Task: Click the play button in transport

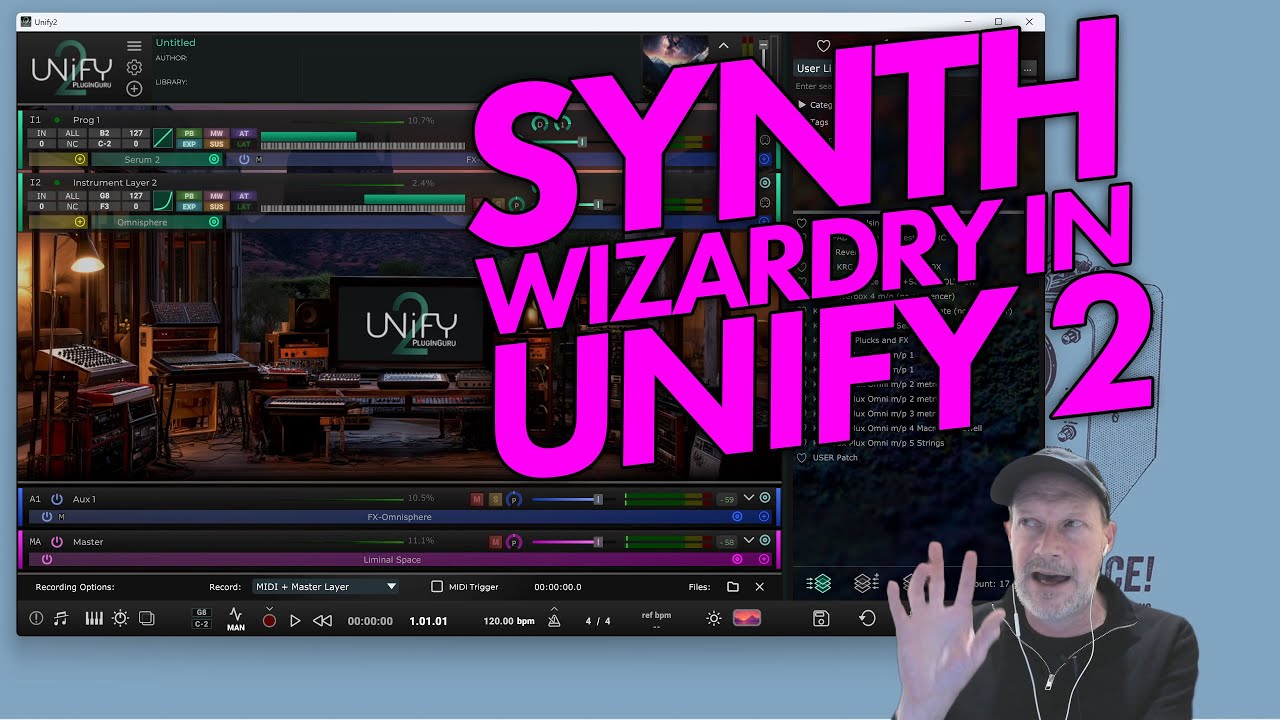Action: [295, 621]
